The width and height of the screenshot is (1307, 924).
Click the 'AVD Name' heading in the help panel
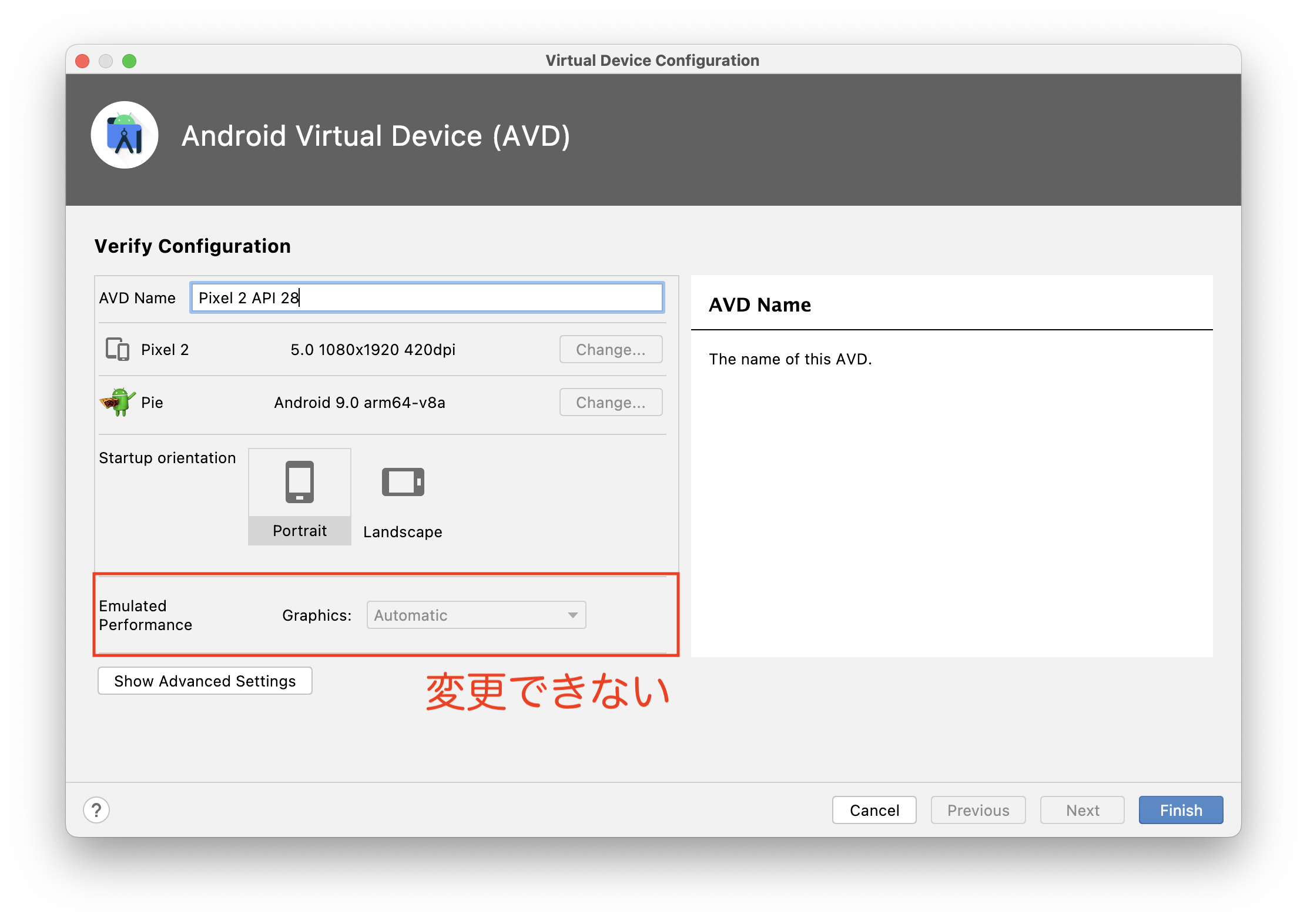tap(760, 304)
